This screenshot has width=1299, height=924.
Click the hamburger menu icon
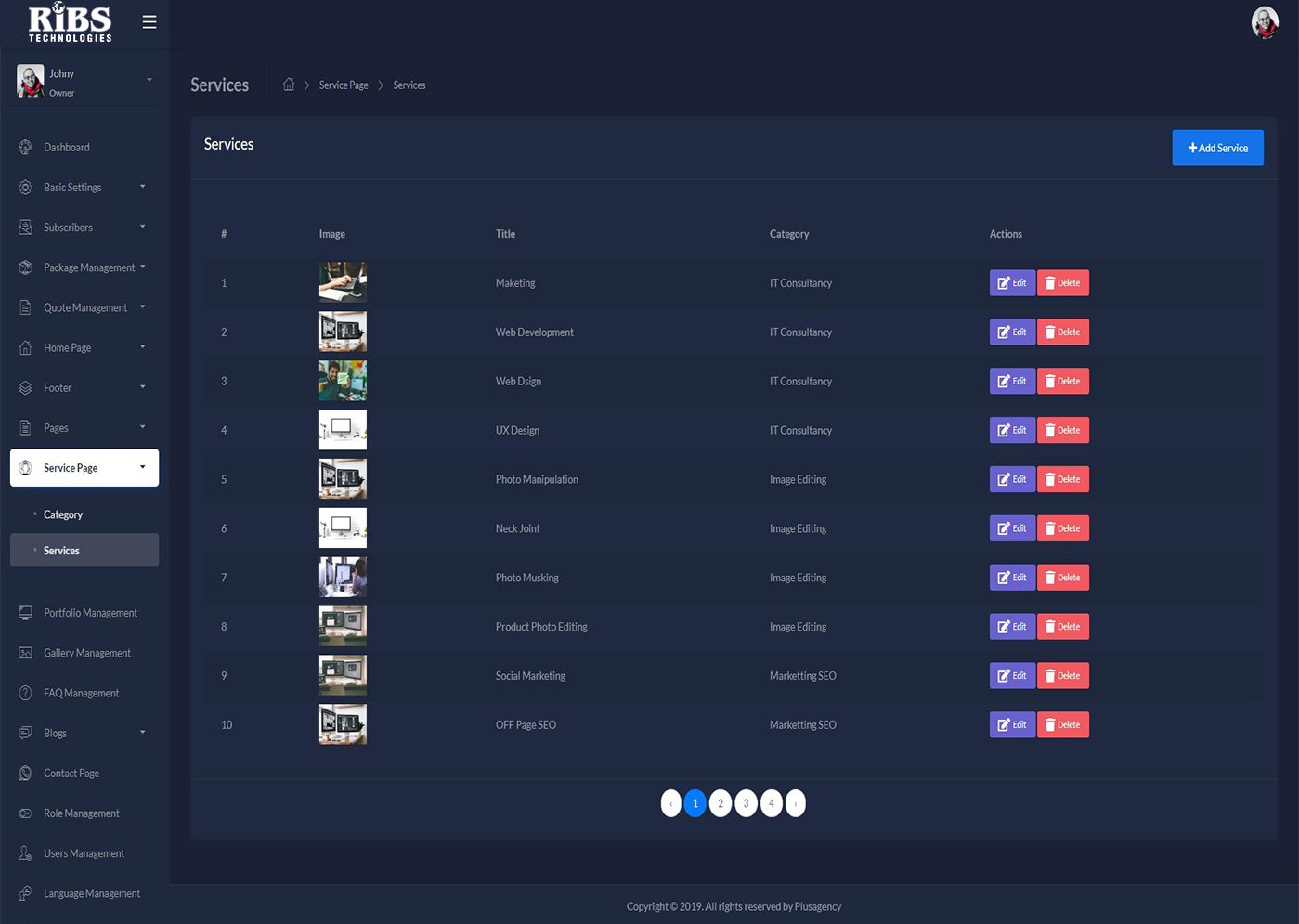pyautogui.click(x=149, y=21)
